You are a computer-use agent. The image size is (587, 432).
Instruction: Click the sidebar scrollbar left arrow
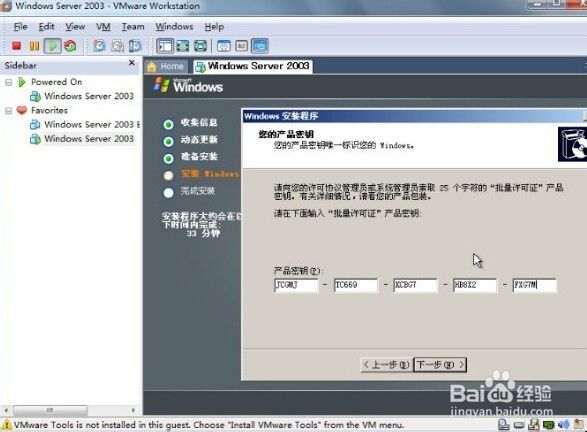point(6,410)
